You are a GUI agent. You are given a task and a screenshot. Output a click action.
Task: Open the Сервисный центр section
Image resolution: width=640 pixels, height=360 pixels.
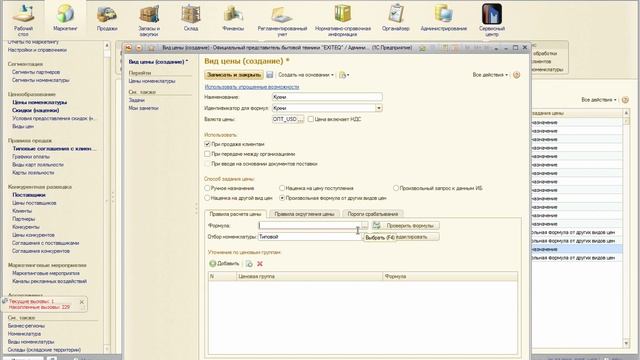492,20
